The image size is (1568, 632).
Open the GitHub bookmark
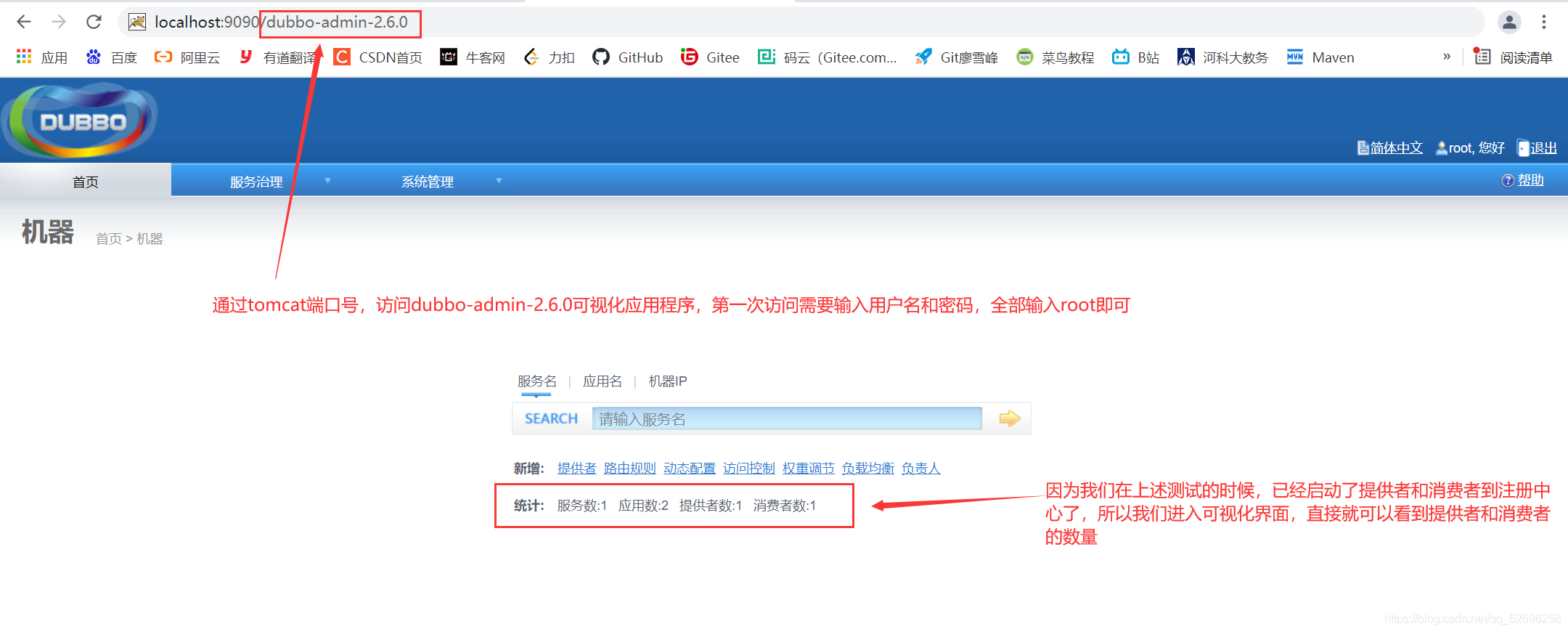(628, 57)
